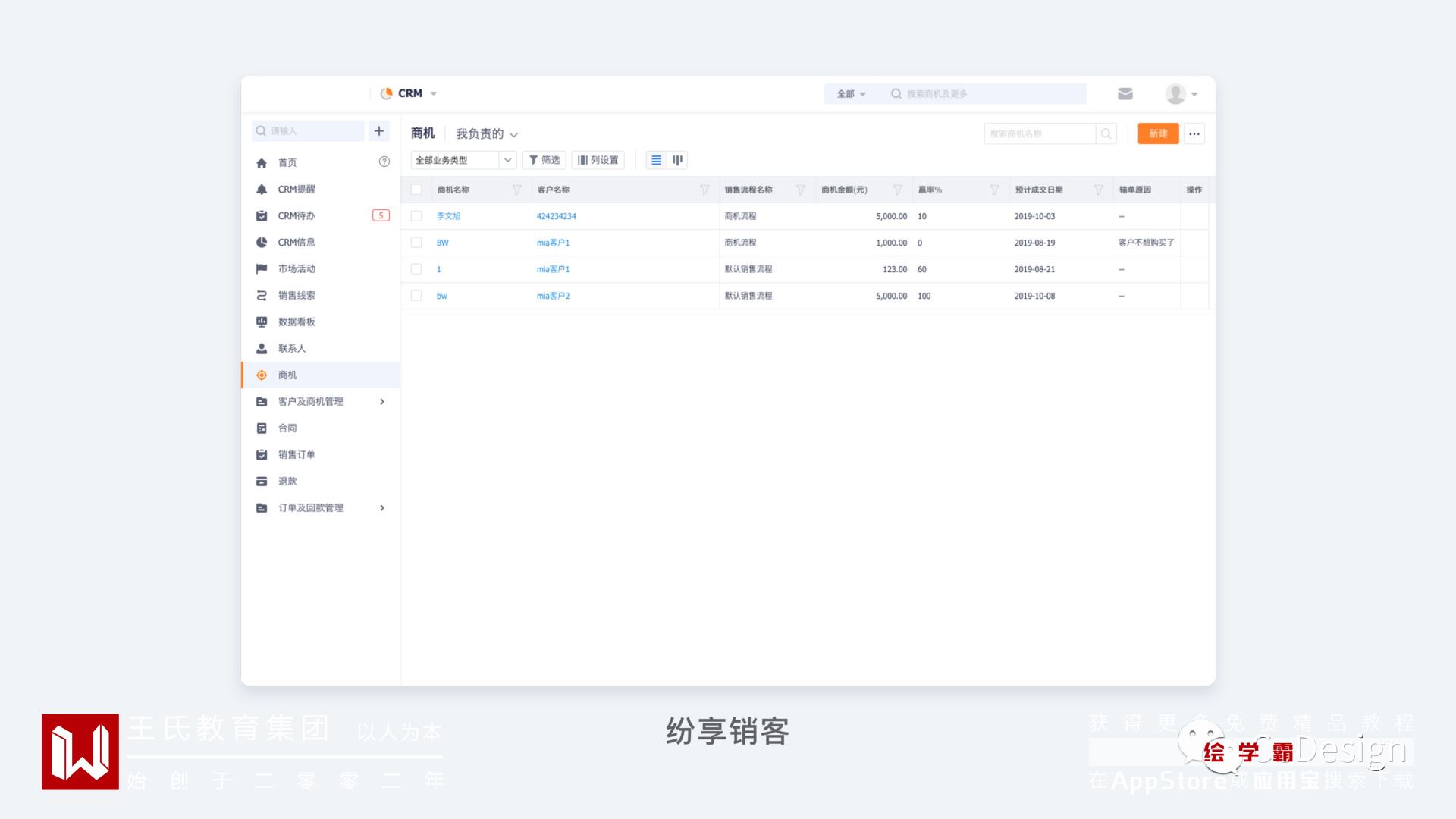Check the box for bw row

(416, 296)
